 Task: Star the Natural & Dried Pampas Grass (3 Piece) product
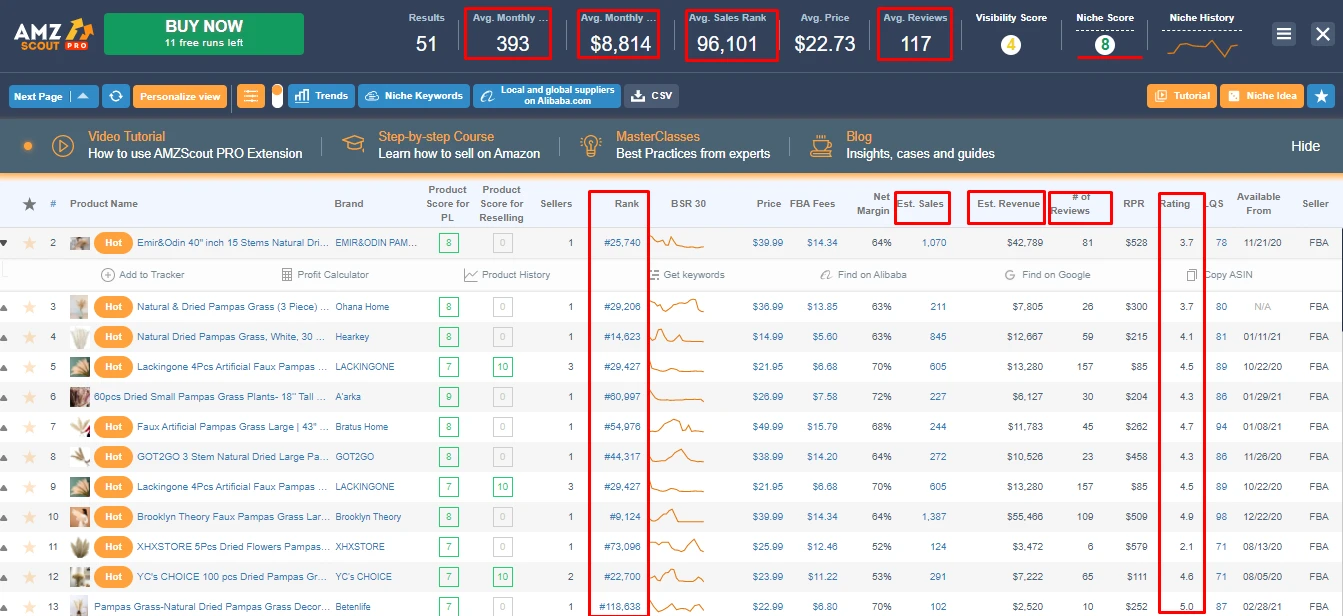pyautogui.click(x=29, y=307)
